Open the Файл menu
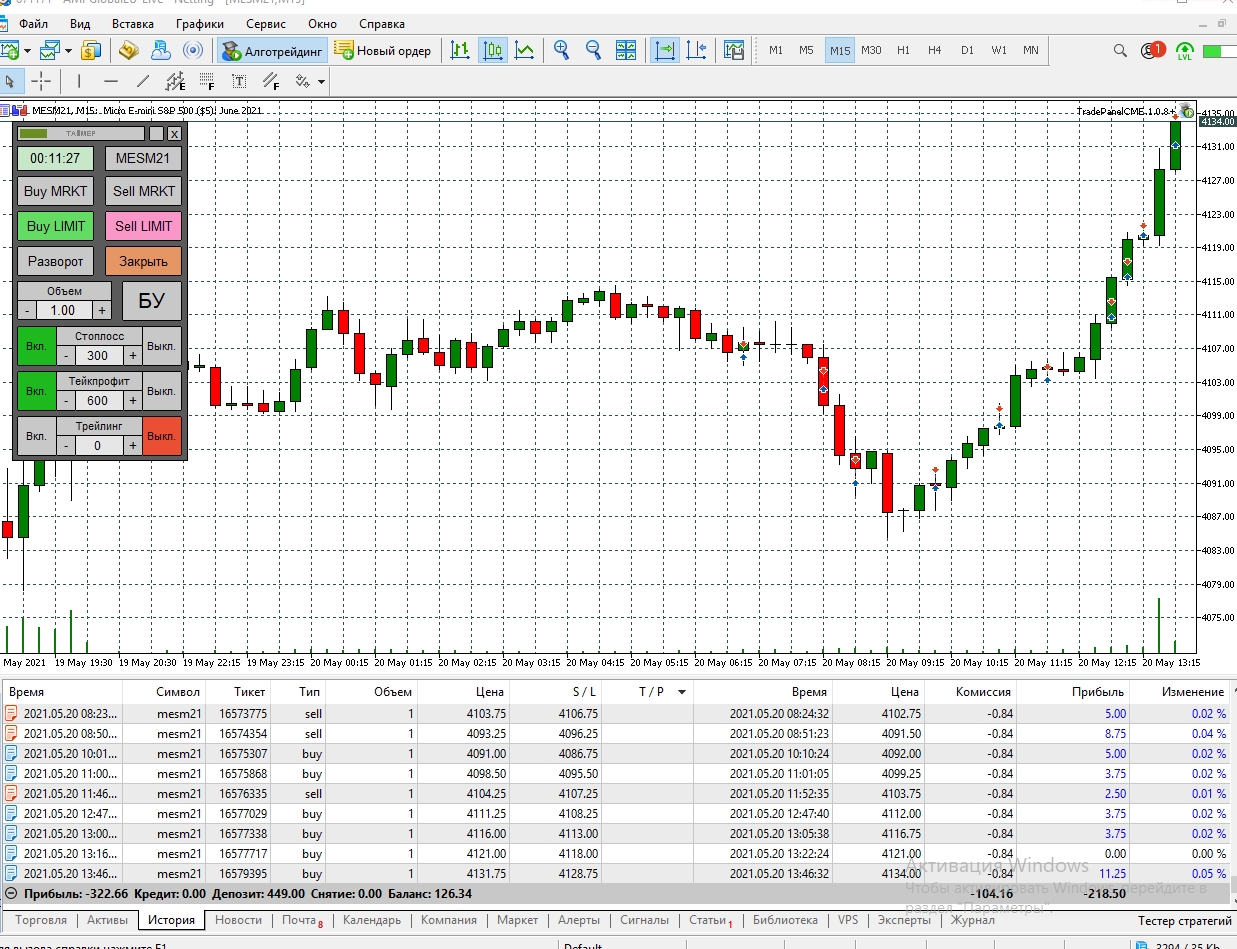 click(33, 23)
